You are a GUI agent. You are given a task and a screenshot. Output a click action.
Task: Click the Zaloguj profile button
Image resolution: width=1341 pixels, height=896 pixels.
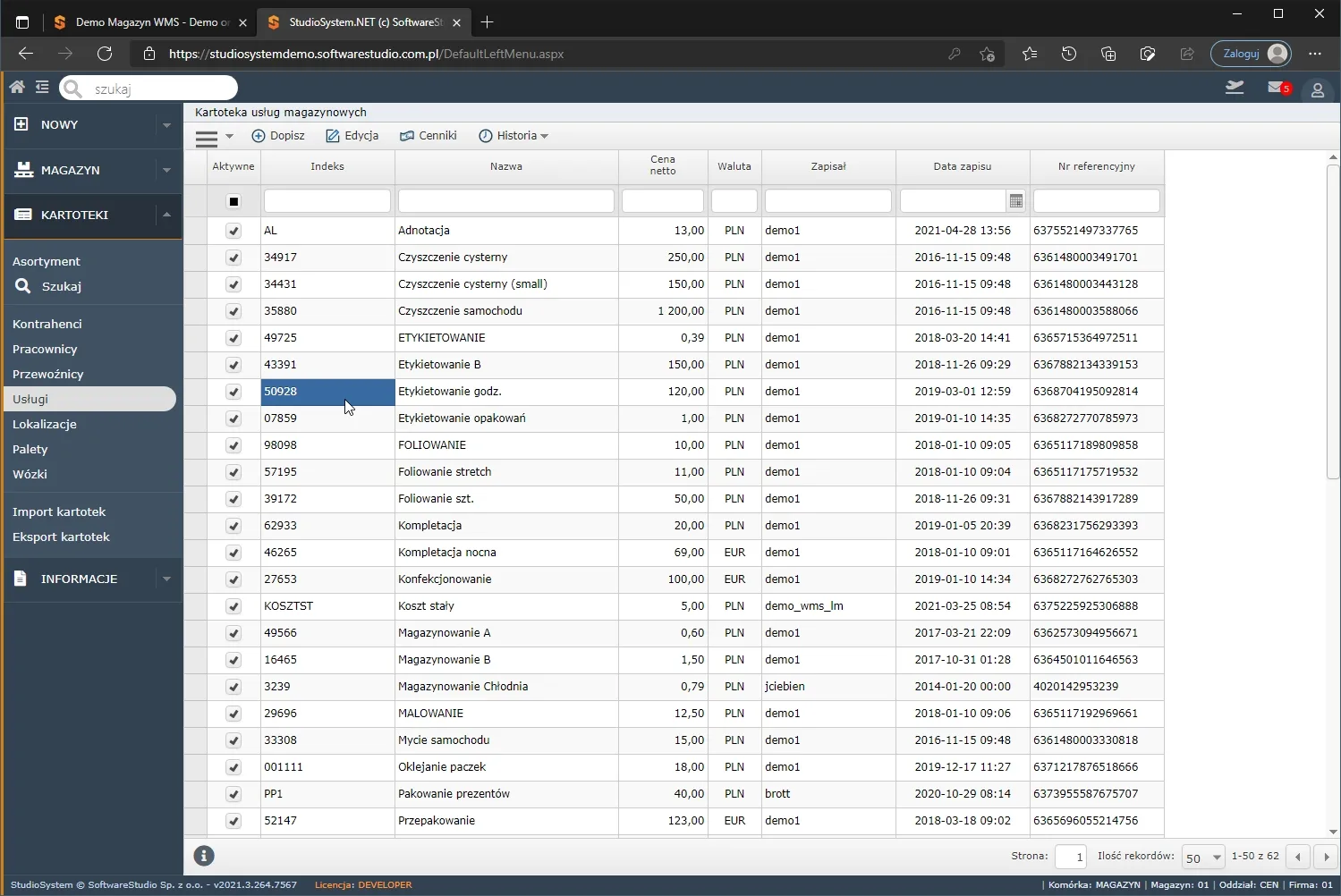(x=1251, y=54)
